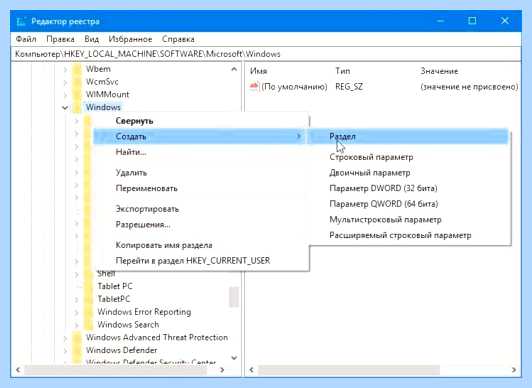532x388 pixels.
Task: Click the Значение column header
Action: click(x=439, y=71)
